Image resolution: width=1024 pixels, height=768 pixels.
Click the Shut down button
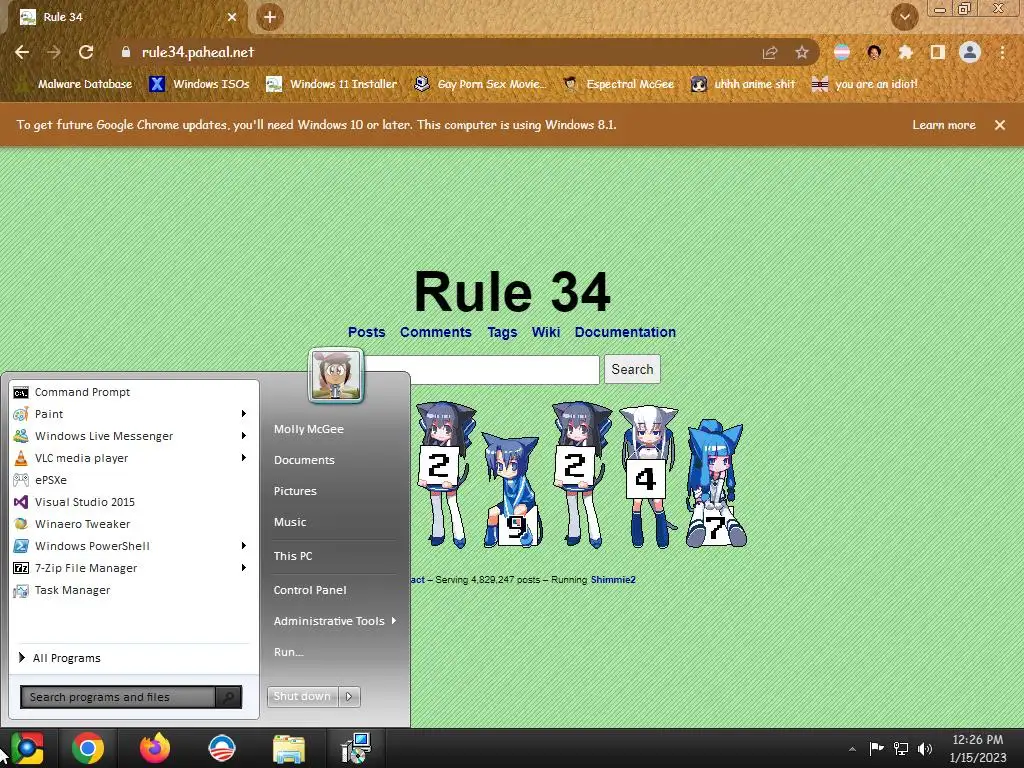click(x=302, y=696)
